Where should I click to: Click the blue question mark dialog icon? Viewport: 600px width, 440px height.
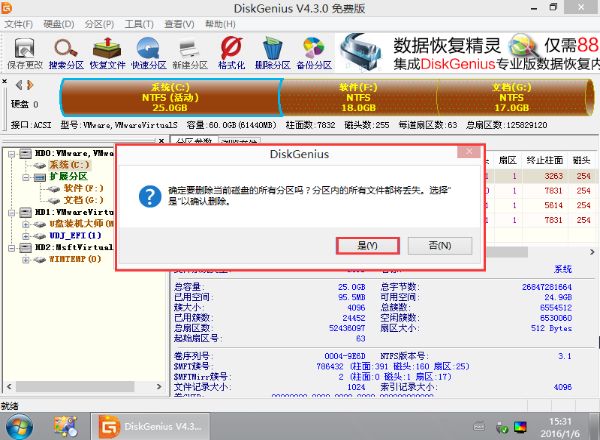tap(150, 196)
